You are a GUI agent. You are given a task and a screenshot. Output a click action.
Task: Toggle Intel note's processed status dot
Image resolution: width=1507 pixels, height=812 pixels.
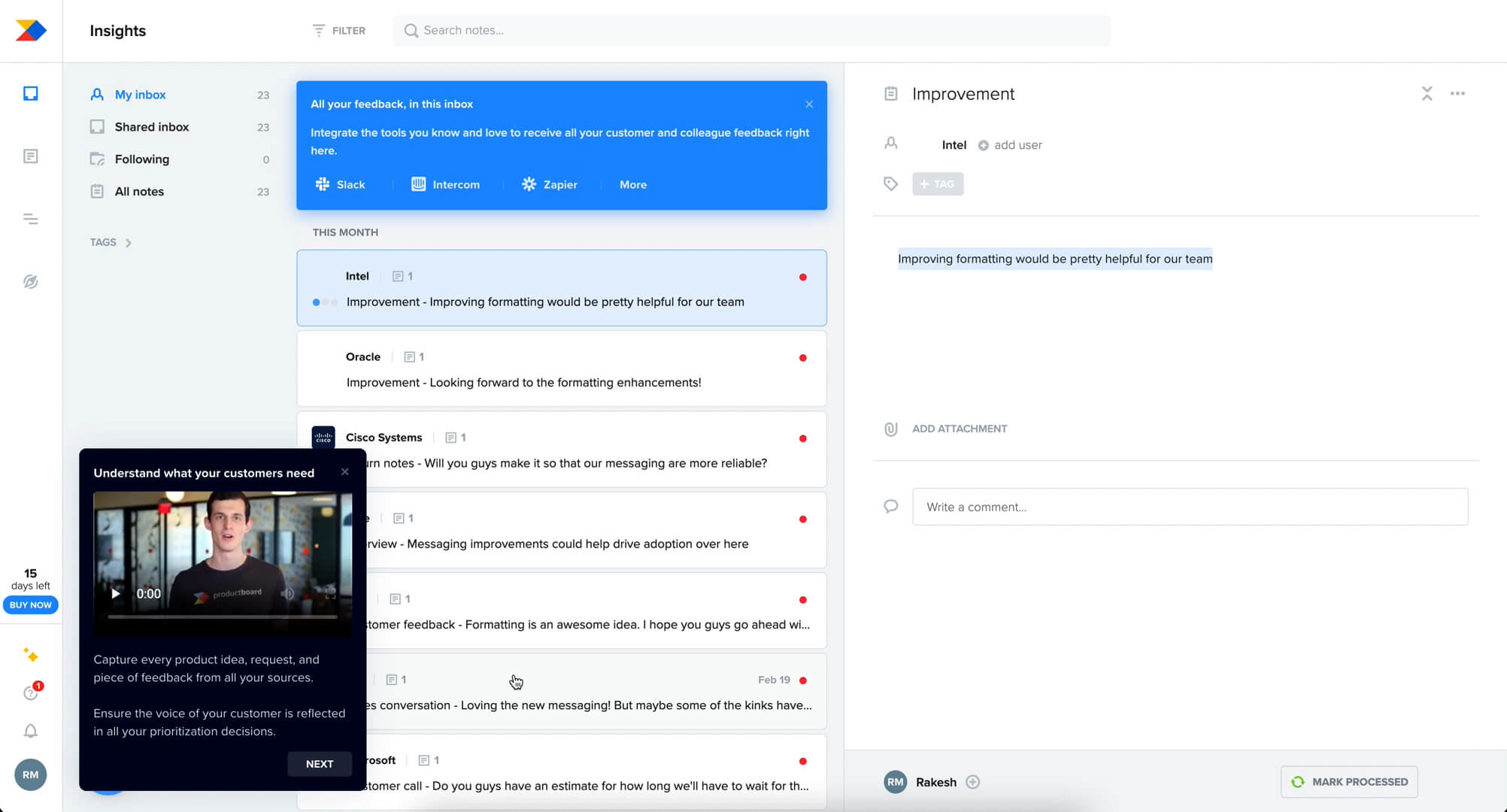click(803, 277)
